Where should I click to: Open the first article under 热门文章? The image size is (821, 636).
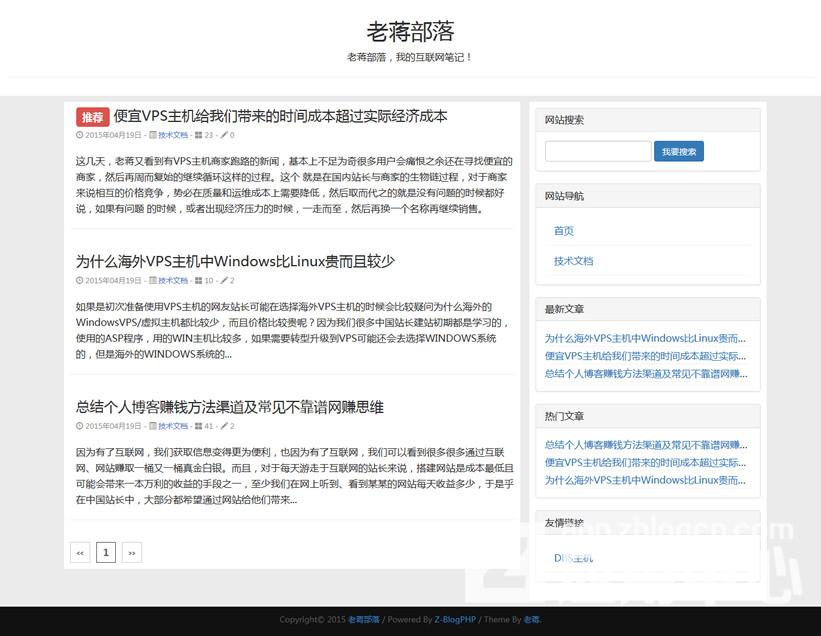644,445
